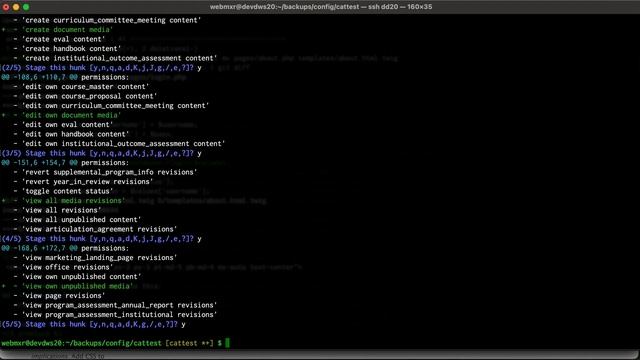Click added line 'view own unpublished media'
The height and width of the screenshot is (360, 640).
coord(67,287)
